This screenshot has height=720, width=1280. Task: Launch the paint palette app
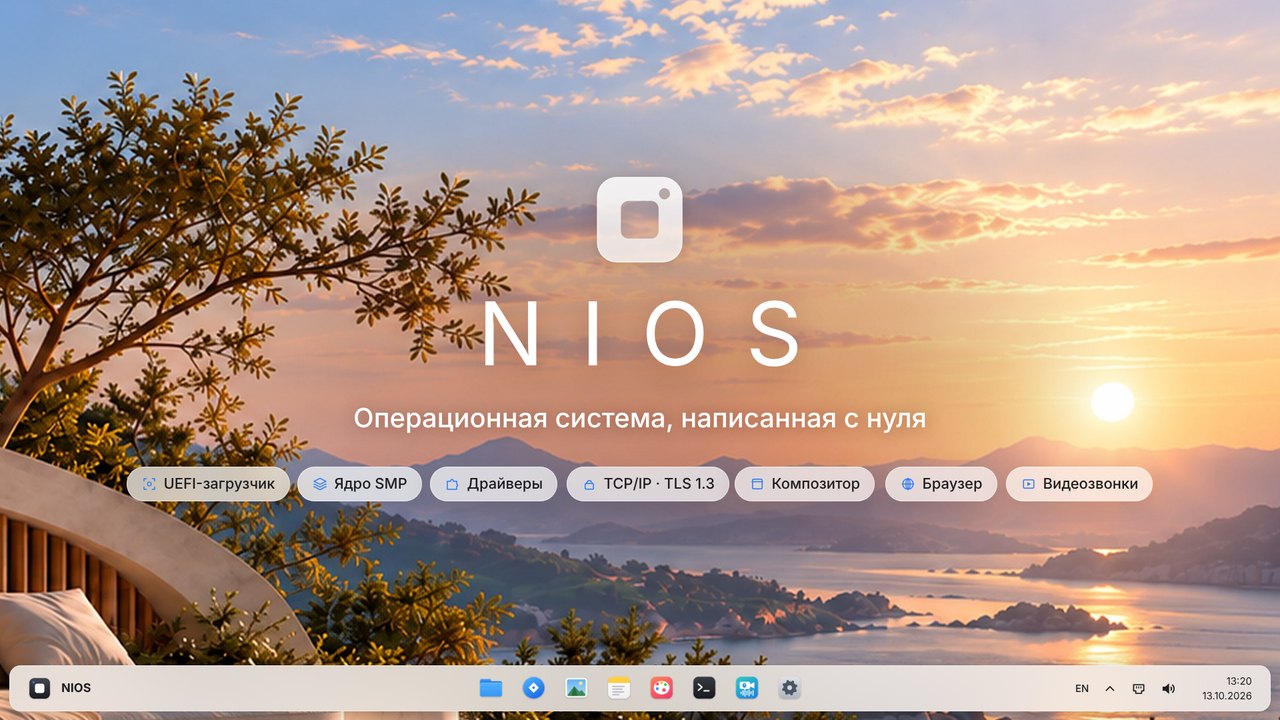661,688
